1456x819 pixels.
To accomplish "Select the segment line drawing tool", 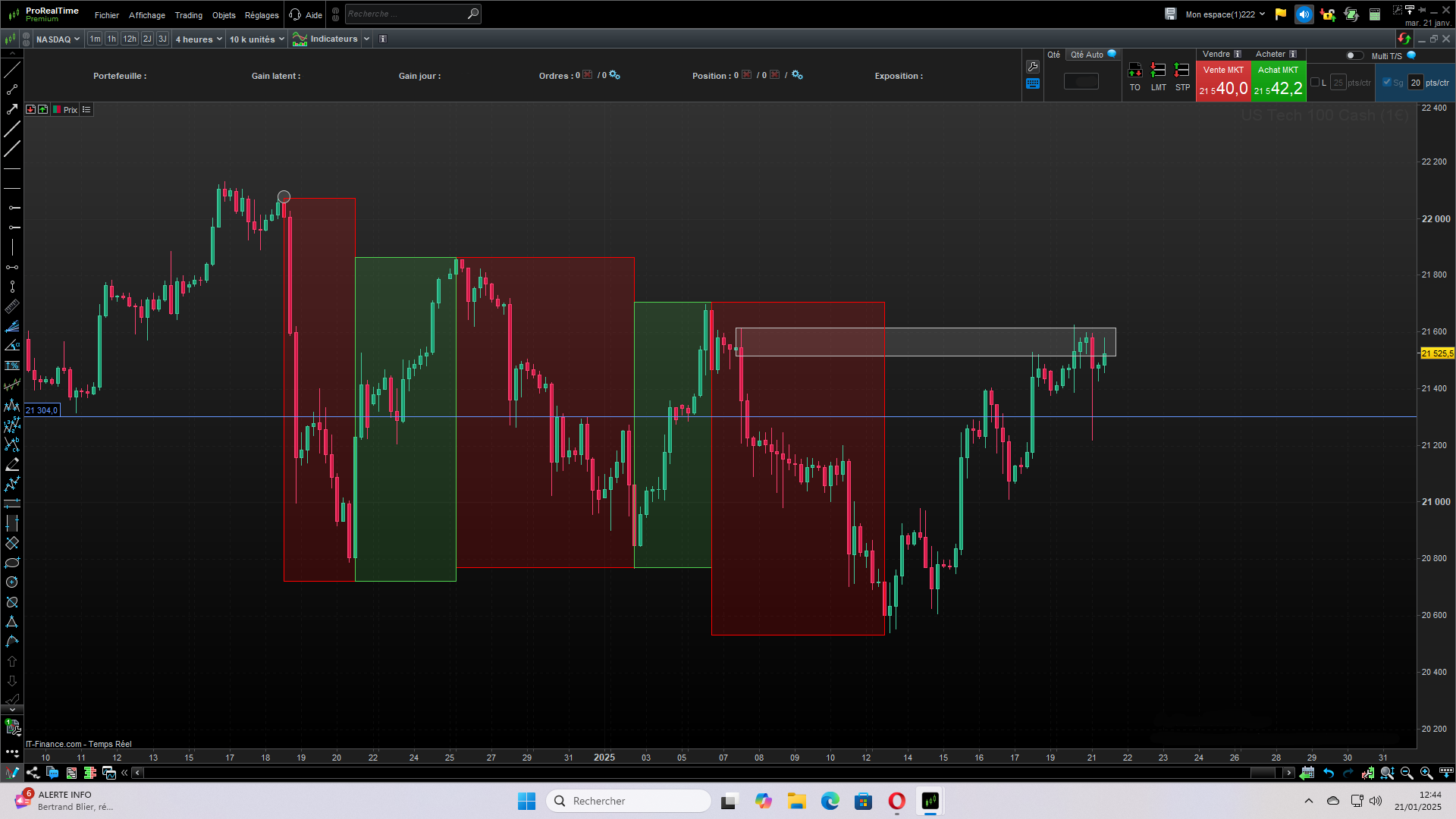I will (x=12, y=89).
